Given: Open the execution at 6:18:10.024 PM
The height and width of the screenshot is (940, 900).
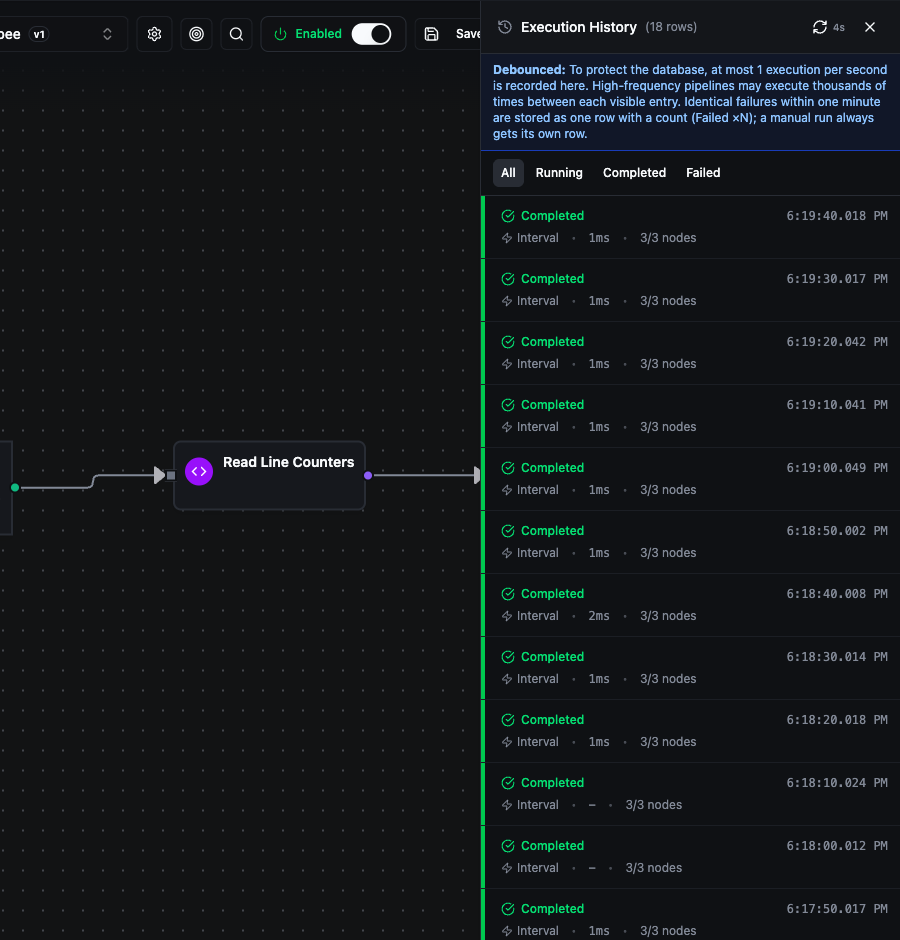Looking at the screenshot, I should tap(692, 793).
